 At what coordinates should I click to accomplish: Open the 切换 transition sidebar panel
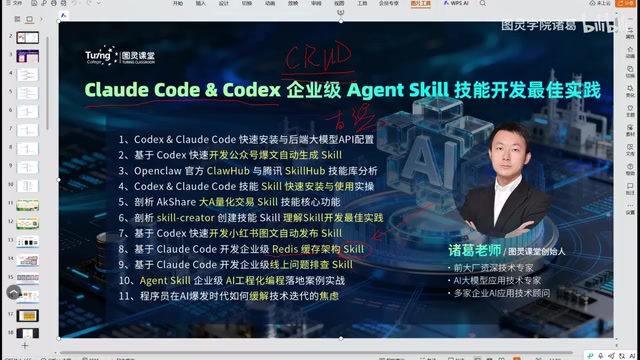(x=630, y=71)
